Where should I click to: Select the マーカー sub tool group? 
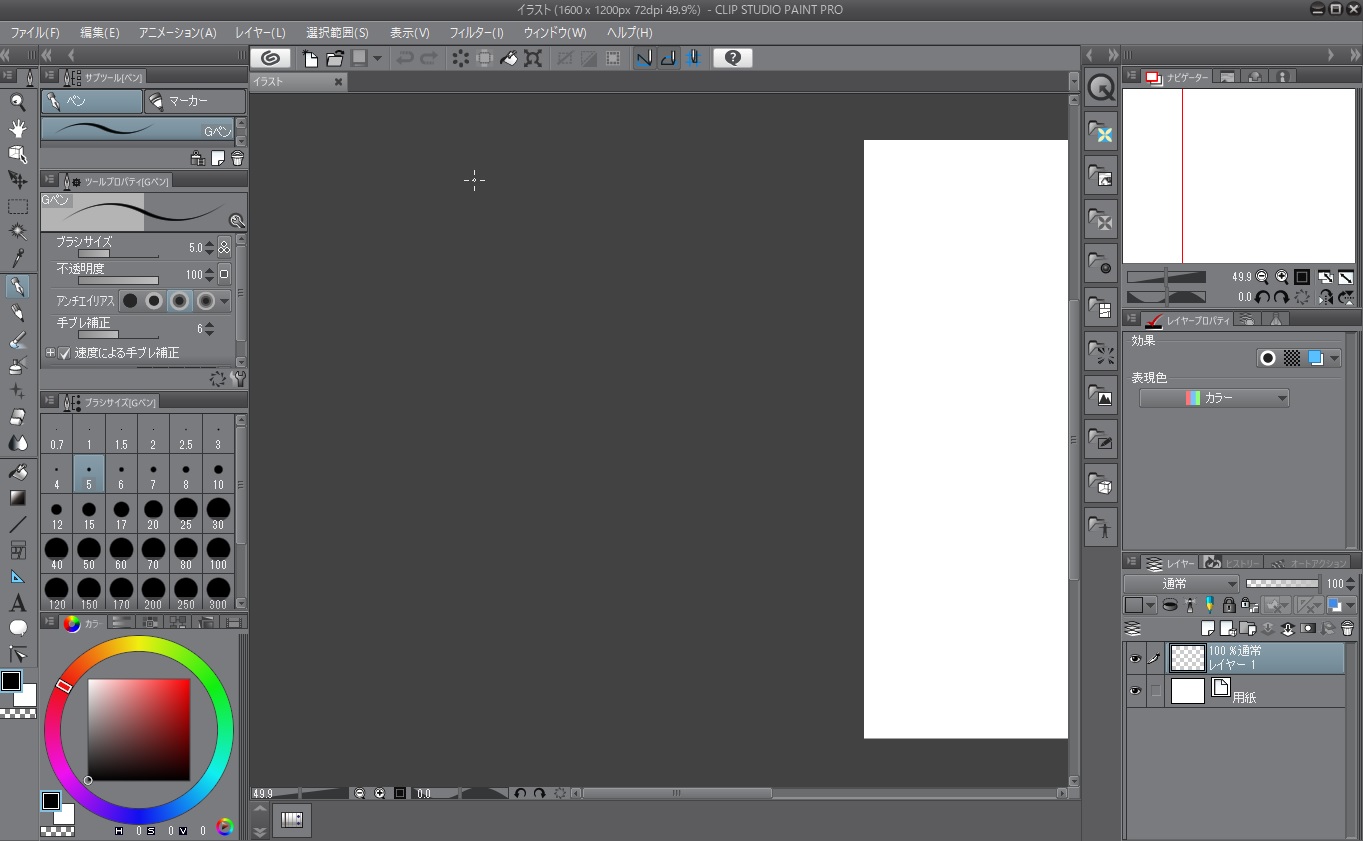[195, 101]
